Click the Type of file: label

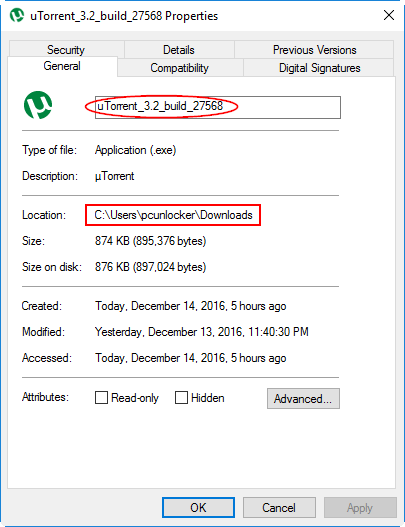(x=49, y=150)
